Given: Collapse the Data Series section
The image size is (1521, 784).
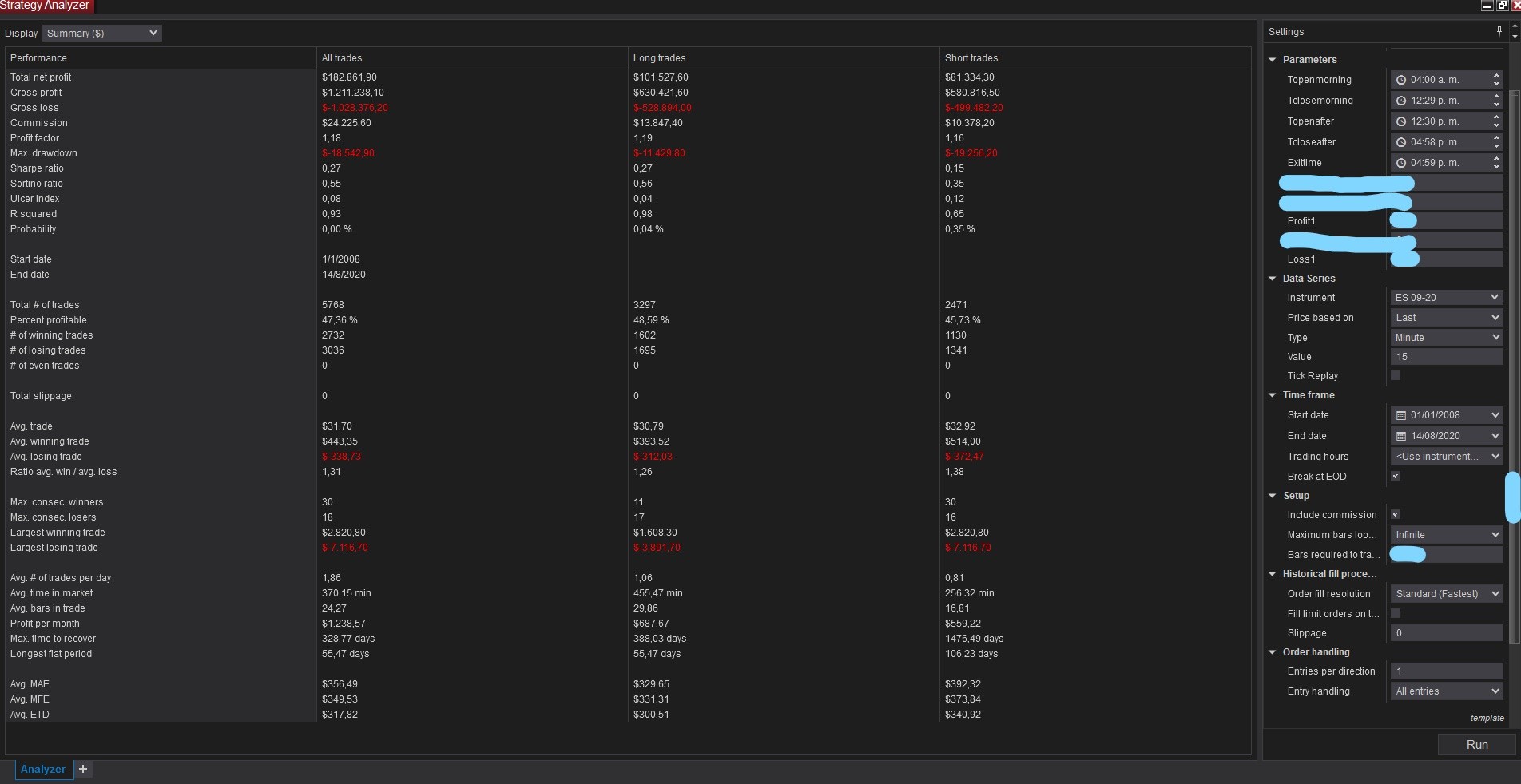Looking at the screenshot, I should [x=1273, y=279].
